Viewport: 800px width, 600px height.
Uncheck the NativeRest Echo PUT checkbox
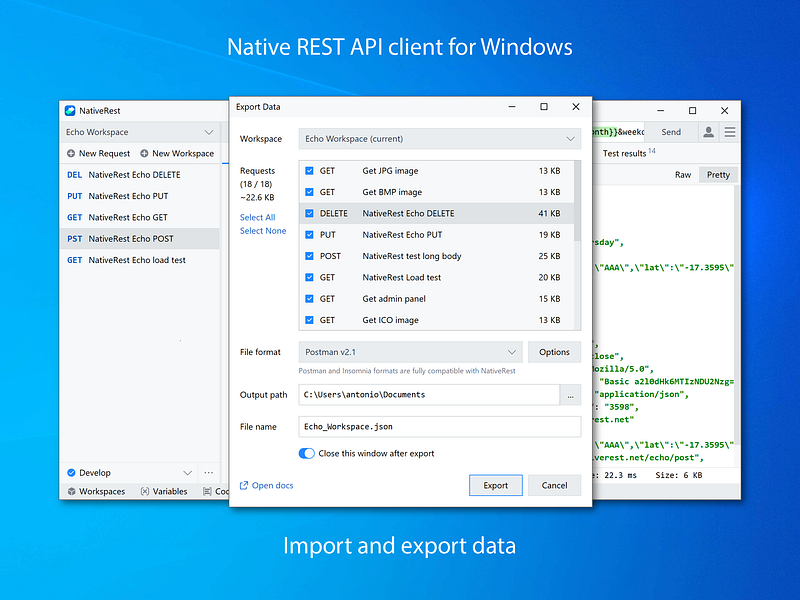tap(309, 235)
